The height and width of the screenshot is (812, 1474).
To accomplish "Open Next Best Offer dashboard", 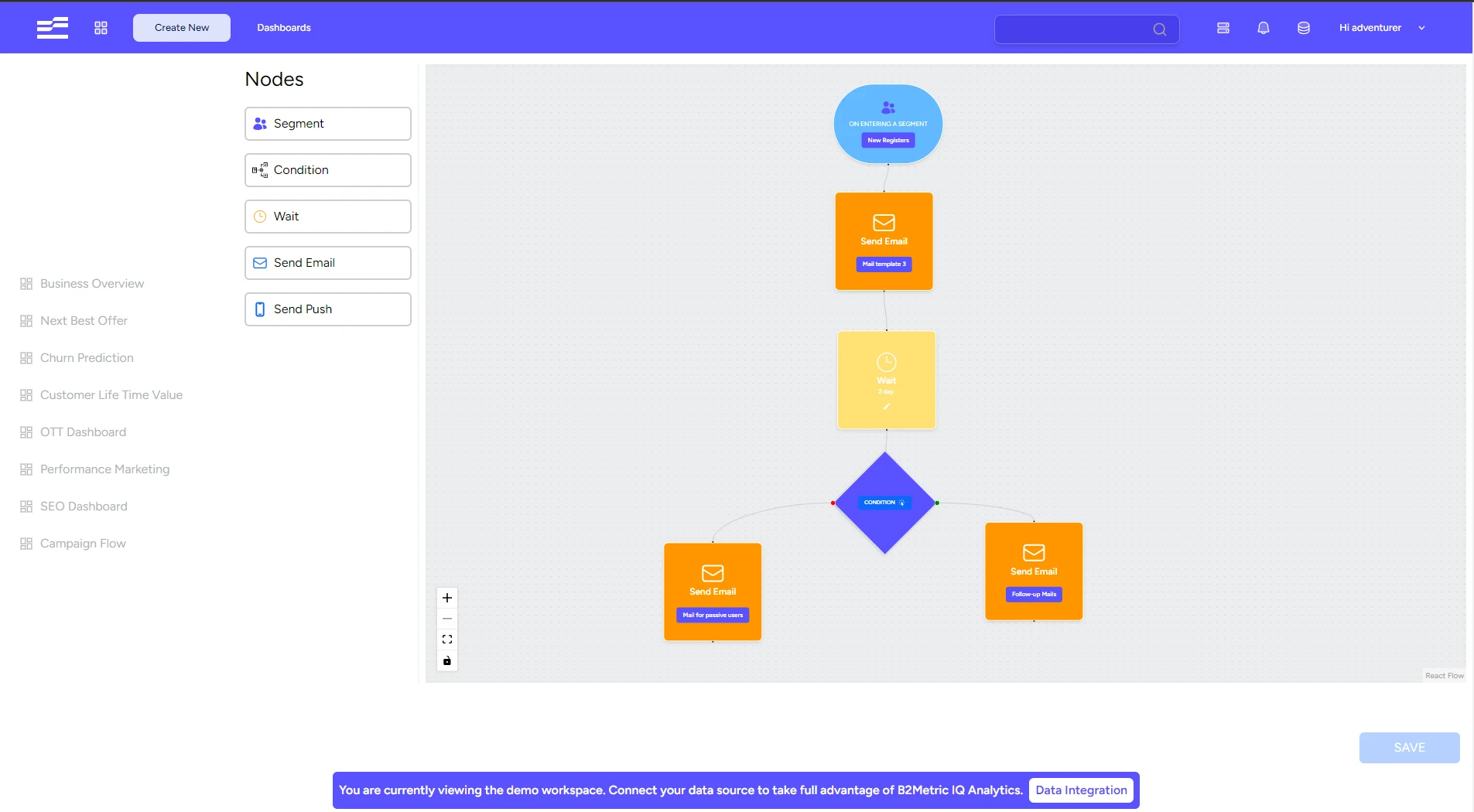I will 74,321.
